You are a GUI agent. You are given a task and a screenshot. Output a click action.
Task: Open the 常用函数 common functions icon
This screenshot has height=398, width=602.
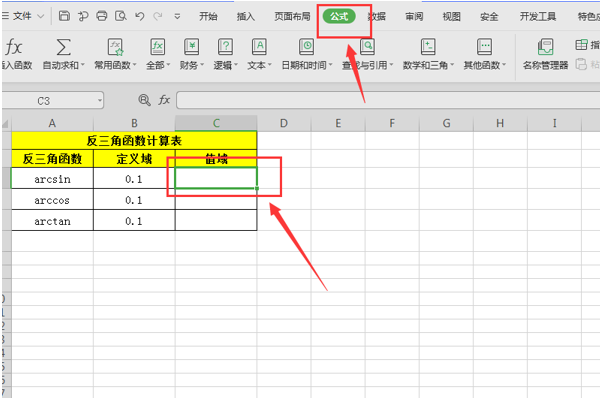pyautogui.click(x=115, y=47)
